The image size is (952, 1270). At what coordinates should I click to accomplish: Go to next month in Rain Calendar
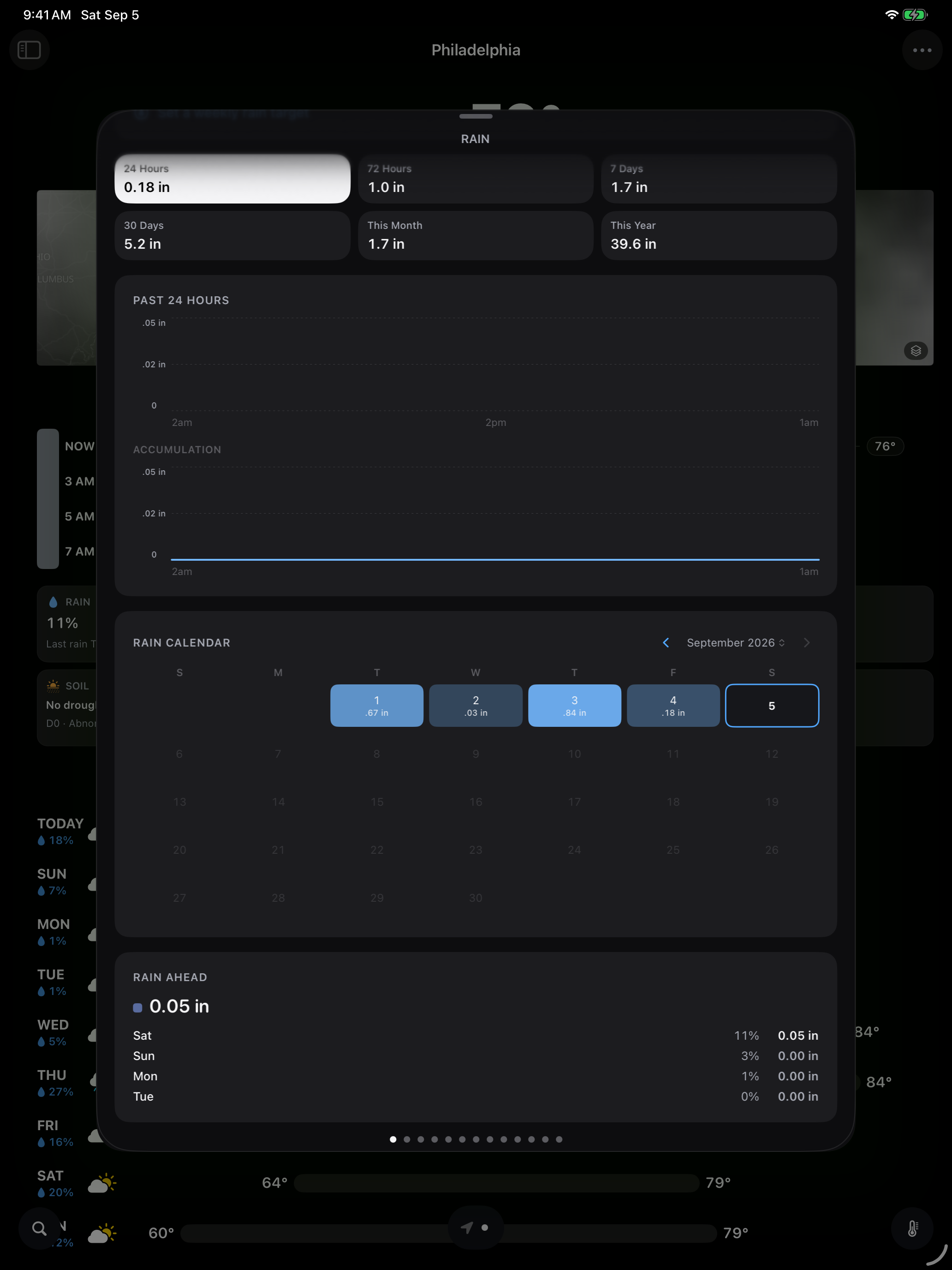pyautogui.click(x=806, y=642)
